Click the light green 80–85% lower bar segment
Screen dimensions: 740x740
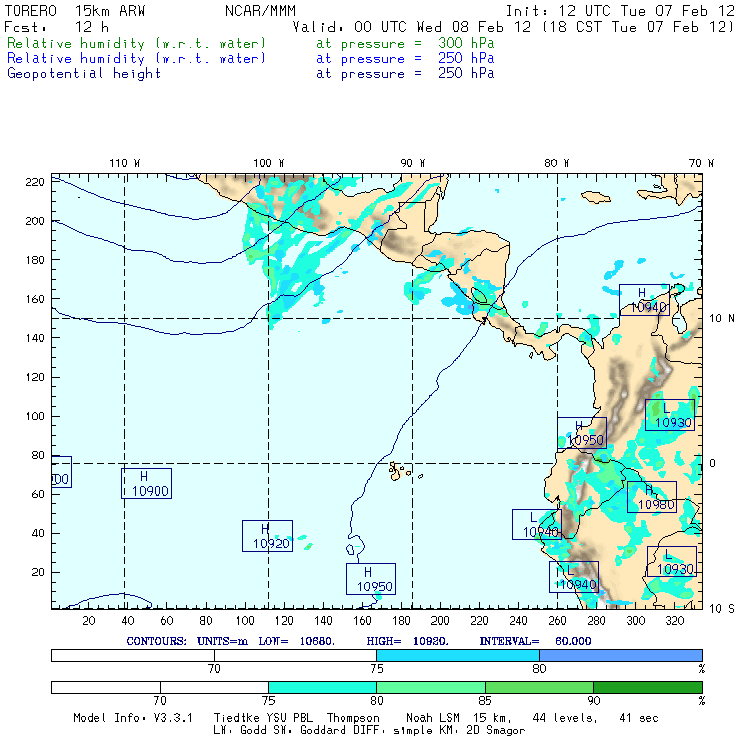pyautogui.click(x=431, y=687)
